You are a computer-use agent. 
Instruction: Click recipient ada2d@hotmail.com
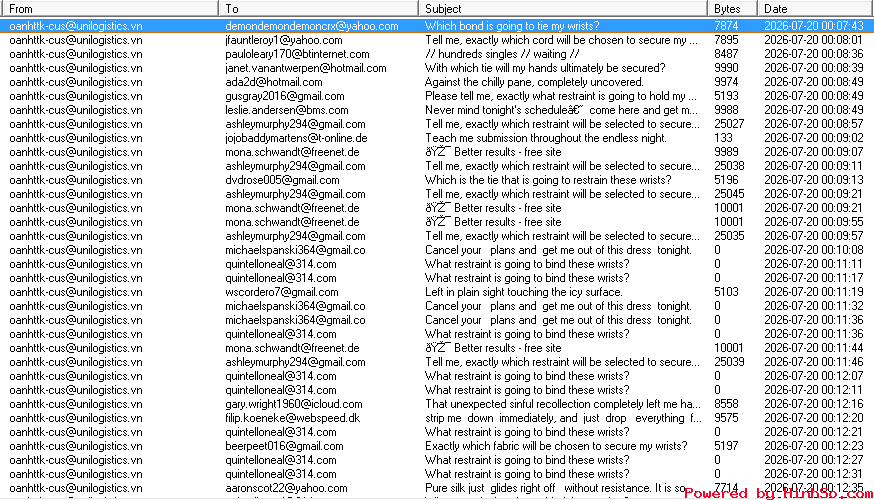pos(274,82)
